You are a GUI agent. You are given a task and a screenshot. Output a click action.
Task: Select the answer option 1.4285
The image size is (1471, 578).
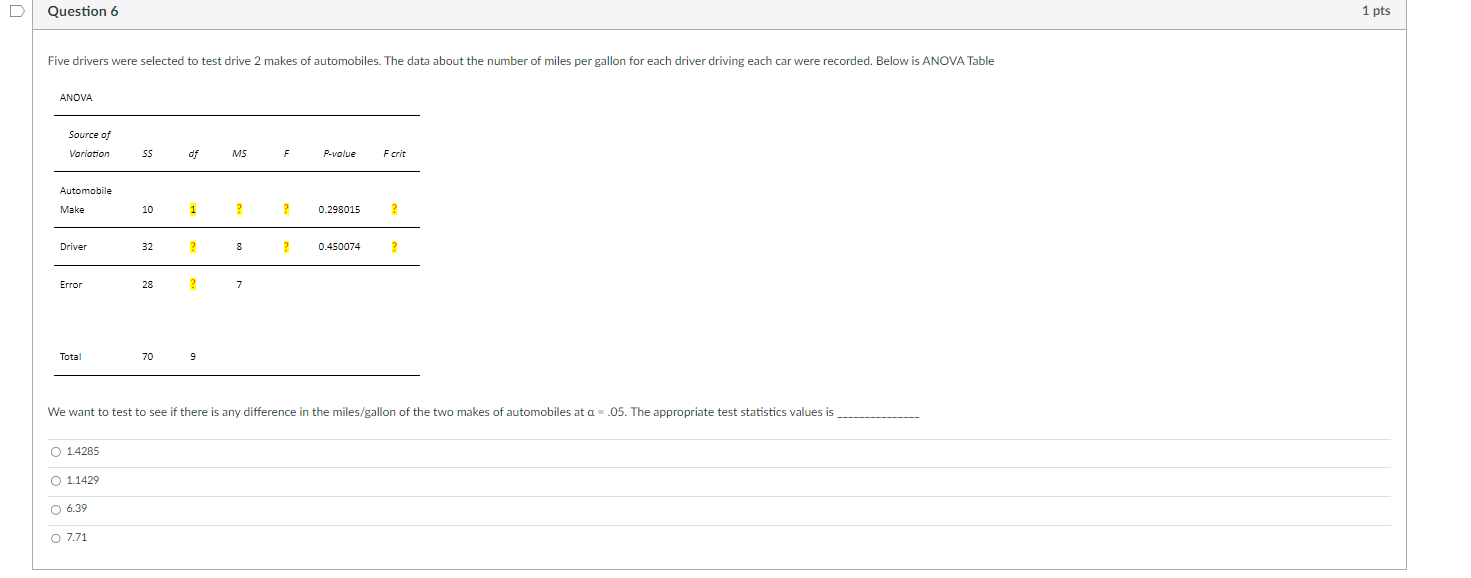pos(56,451)
